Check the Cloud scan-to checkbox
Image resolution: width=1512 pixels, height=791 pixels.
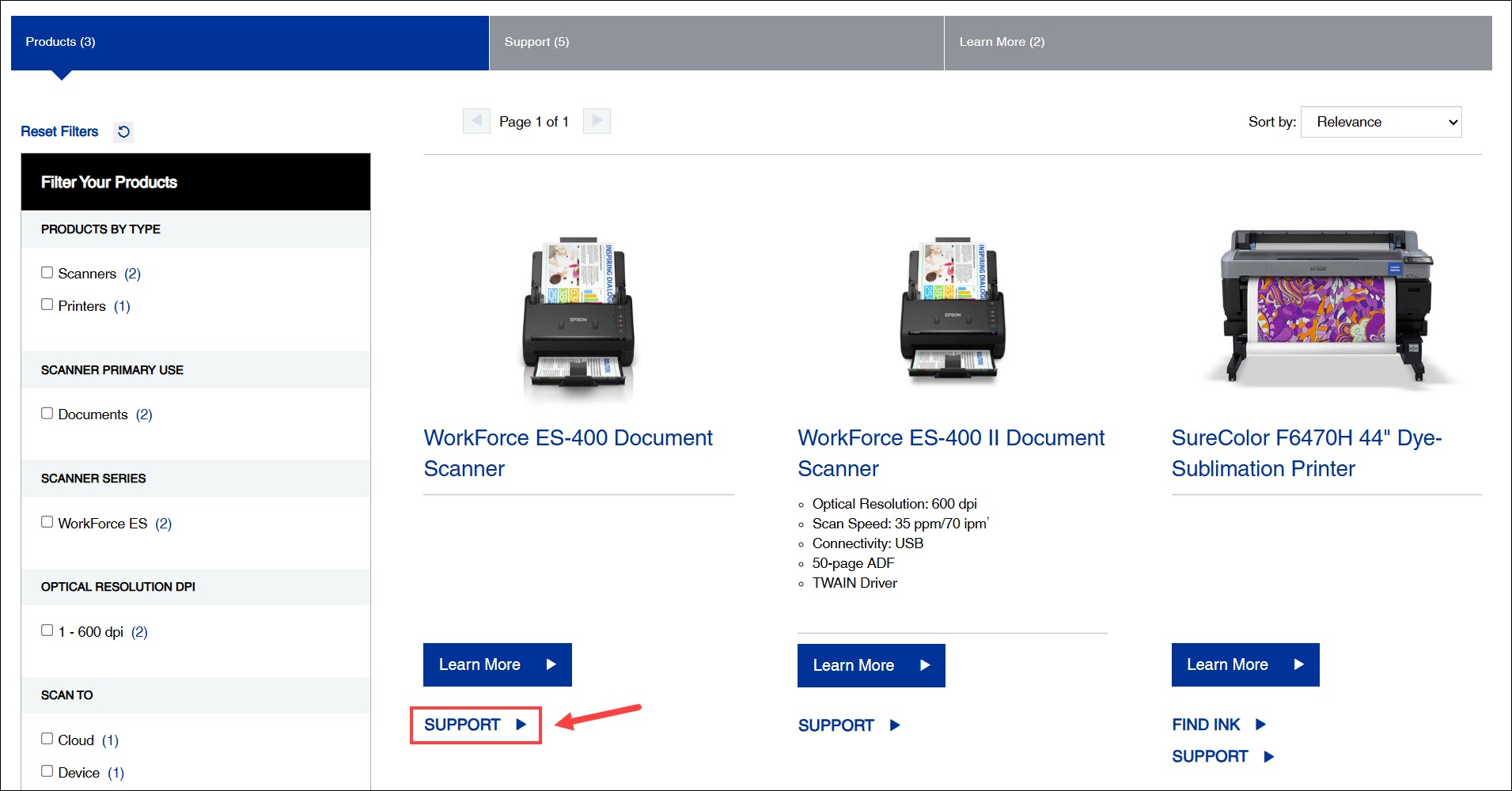[x=47, y=739]
